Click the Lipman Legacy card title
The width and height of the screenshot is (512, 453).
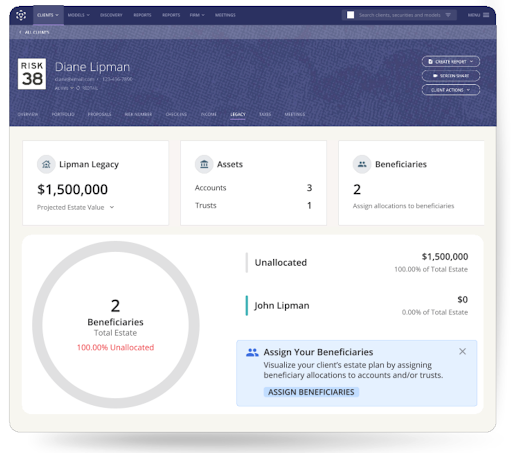pyautogui.click(x=89, y=164)
